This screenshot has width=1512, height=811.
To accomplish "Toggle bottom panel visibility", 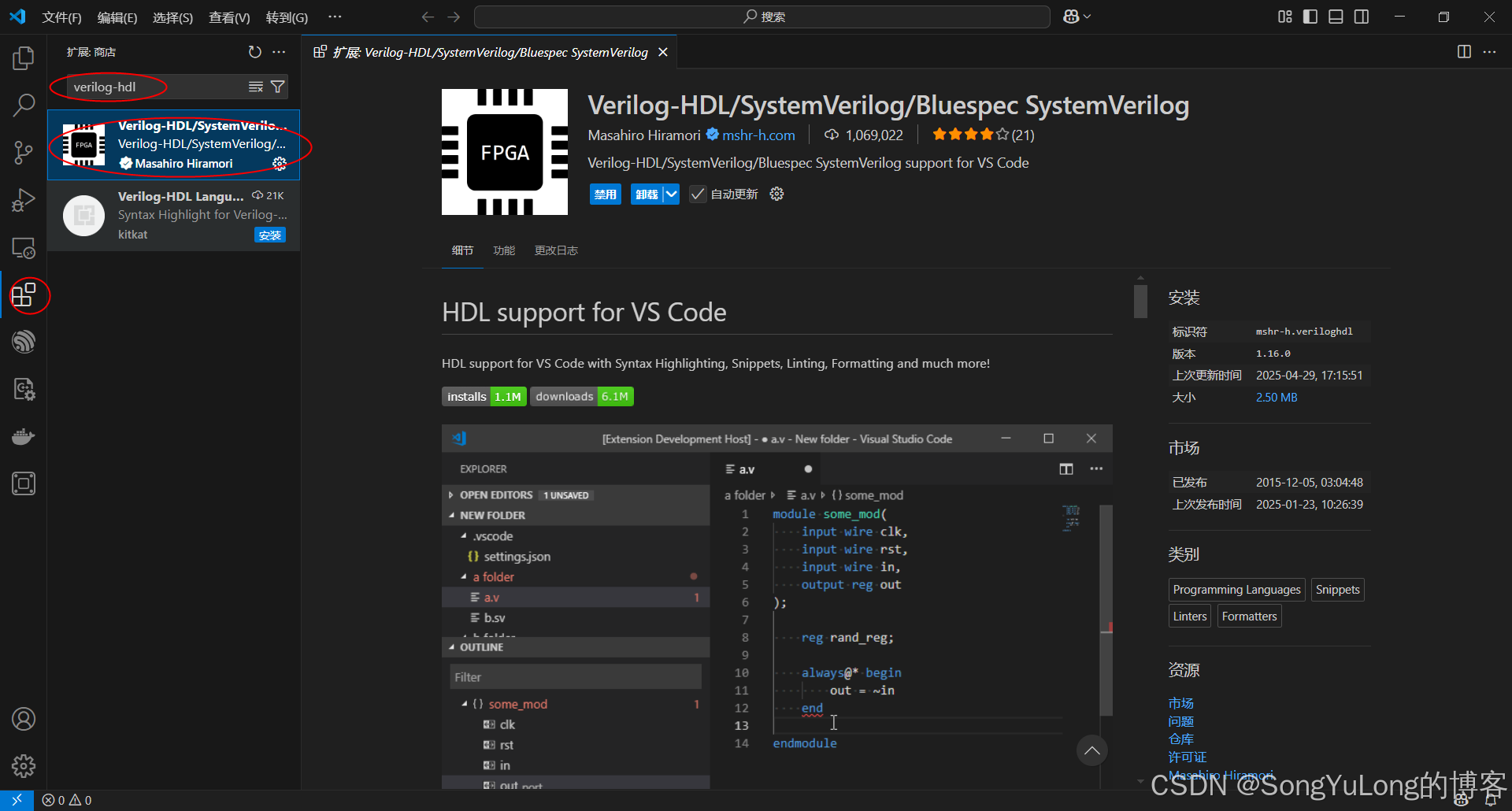I will click(1336, 17).
